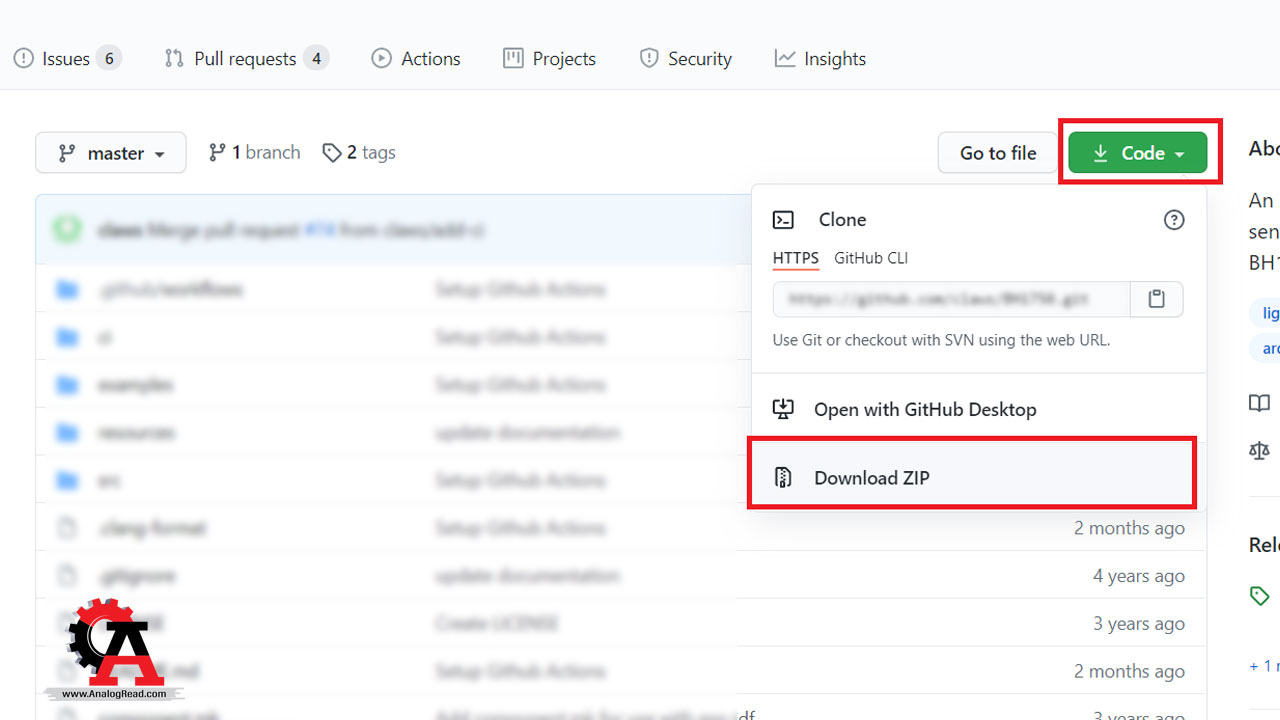
Task: Click the zip file icon beside Download ZIP
Action: coord(784,477)
